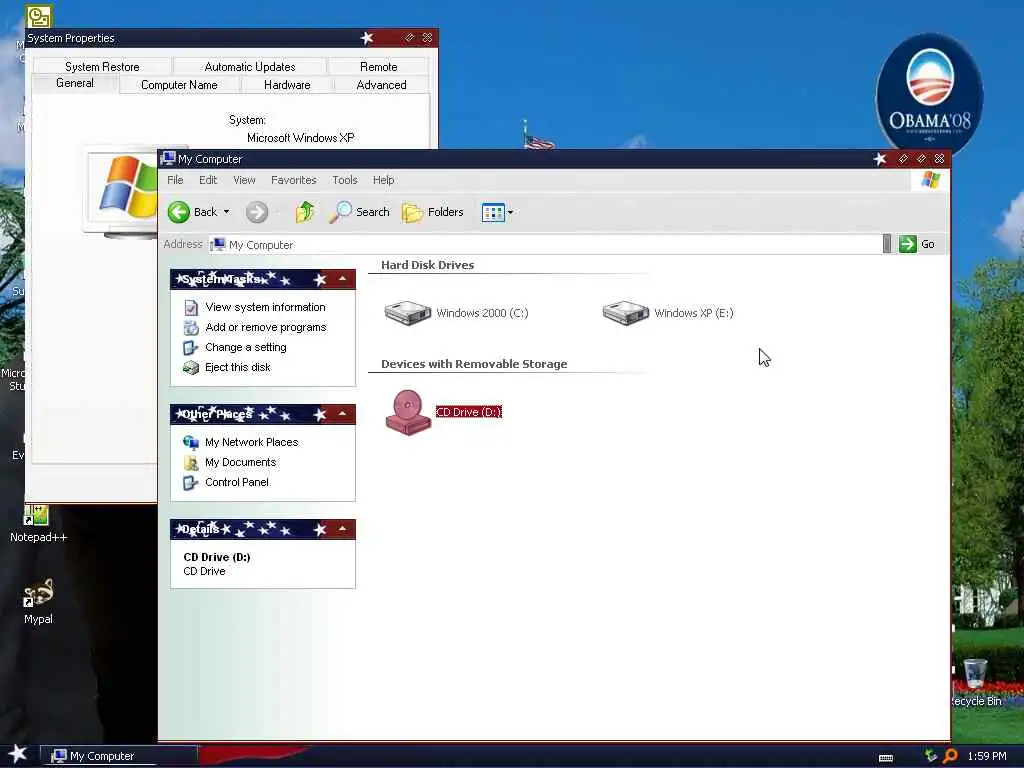Screen dimensions: 1024x768
Task: Select General tab in System Properties
Action: click(x=74, y=83)
